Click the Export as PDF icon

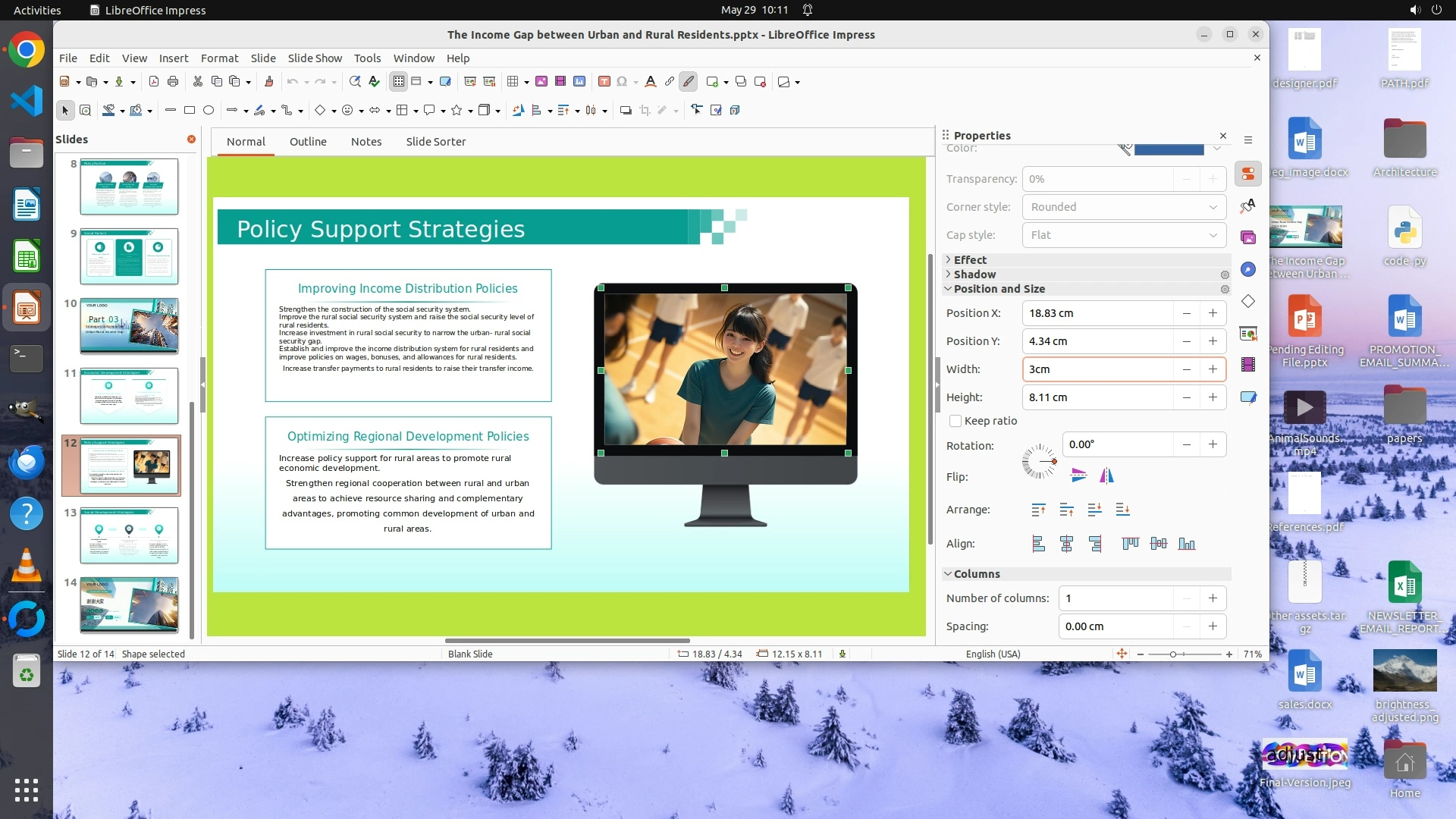point(154,82)
